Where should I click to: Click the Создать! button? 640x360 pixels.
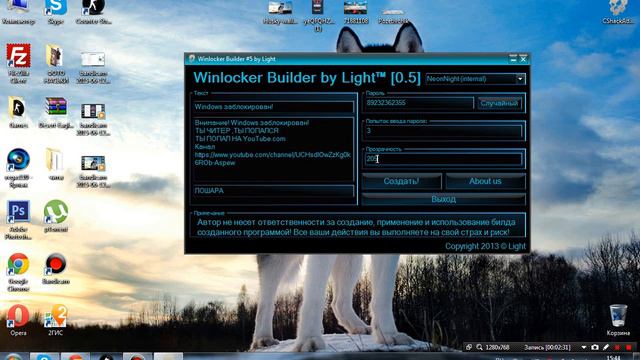click(x=401, y=181)
